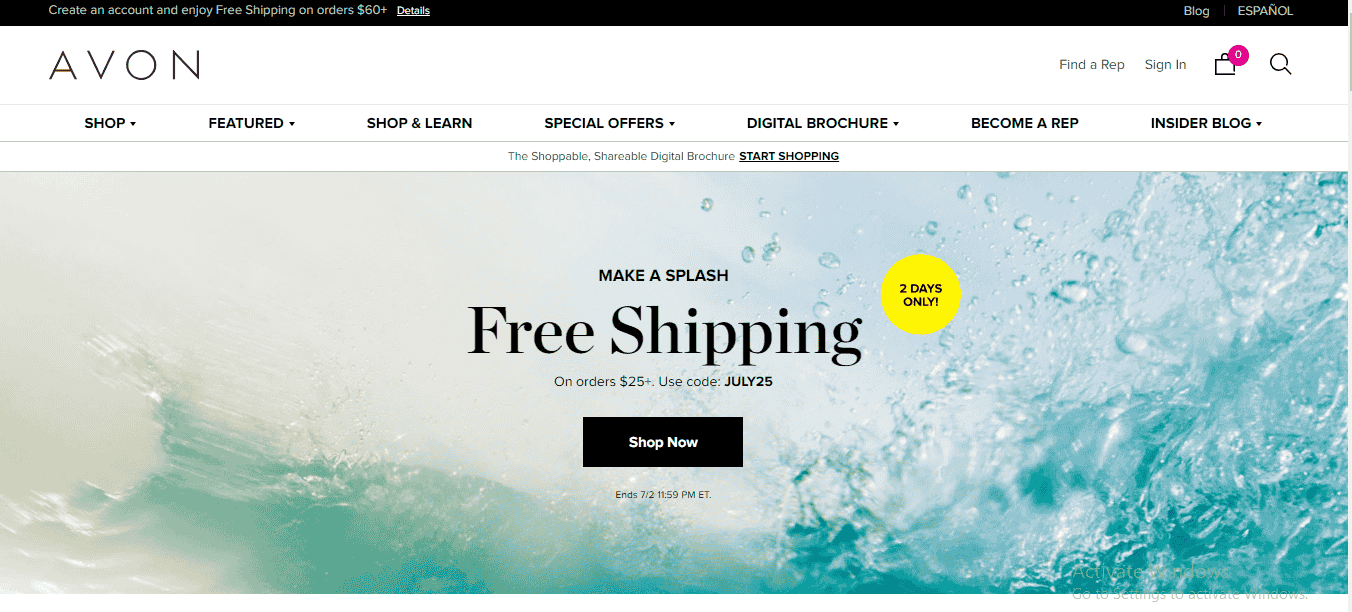The image size is (1352, 612).
Task: Click the yellow 2 Days Only badge
Action: pos(921,295)
